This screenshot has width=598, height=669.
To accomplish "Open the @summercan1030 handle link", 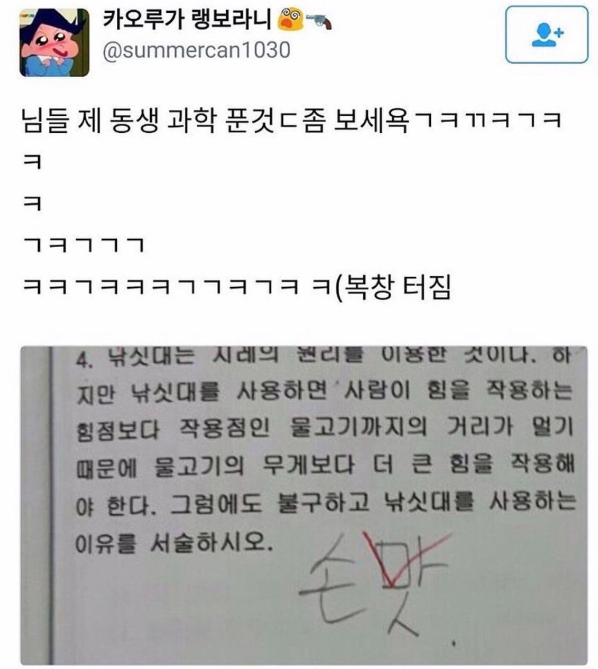I will point(197,50).
